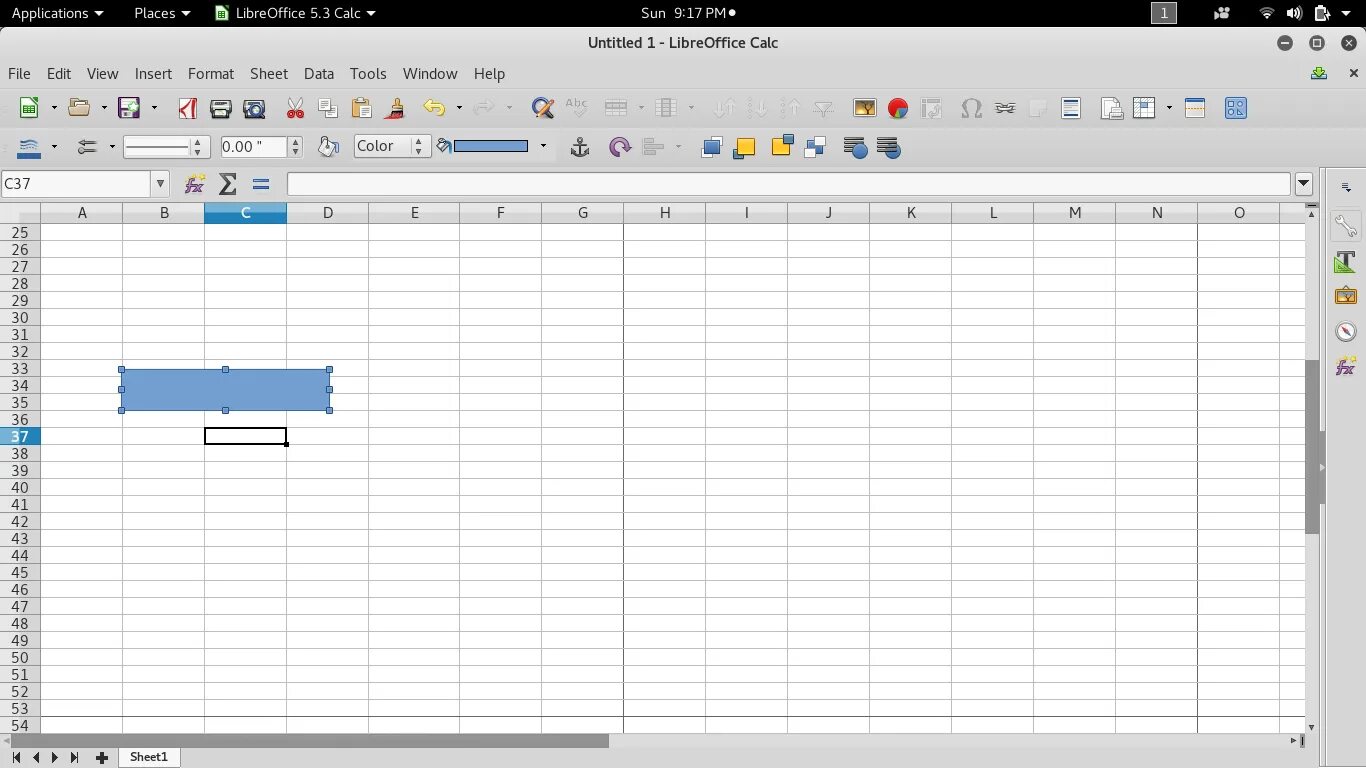Open the Format menu
The image size is (1366, 768).
pos(211,74)
